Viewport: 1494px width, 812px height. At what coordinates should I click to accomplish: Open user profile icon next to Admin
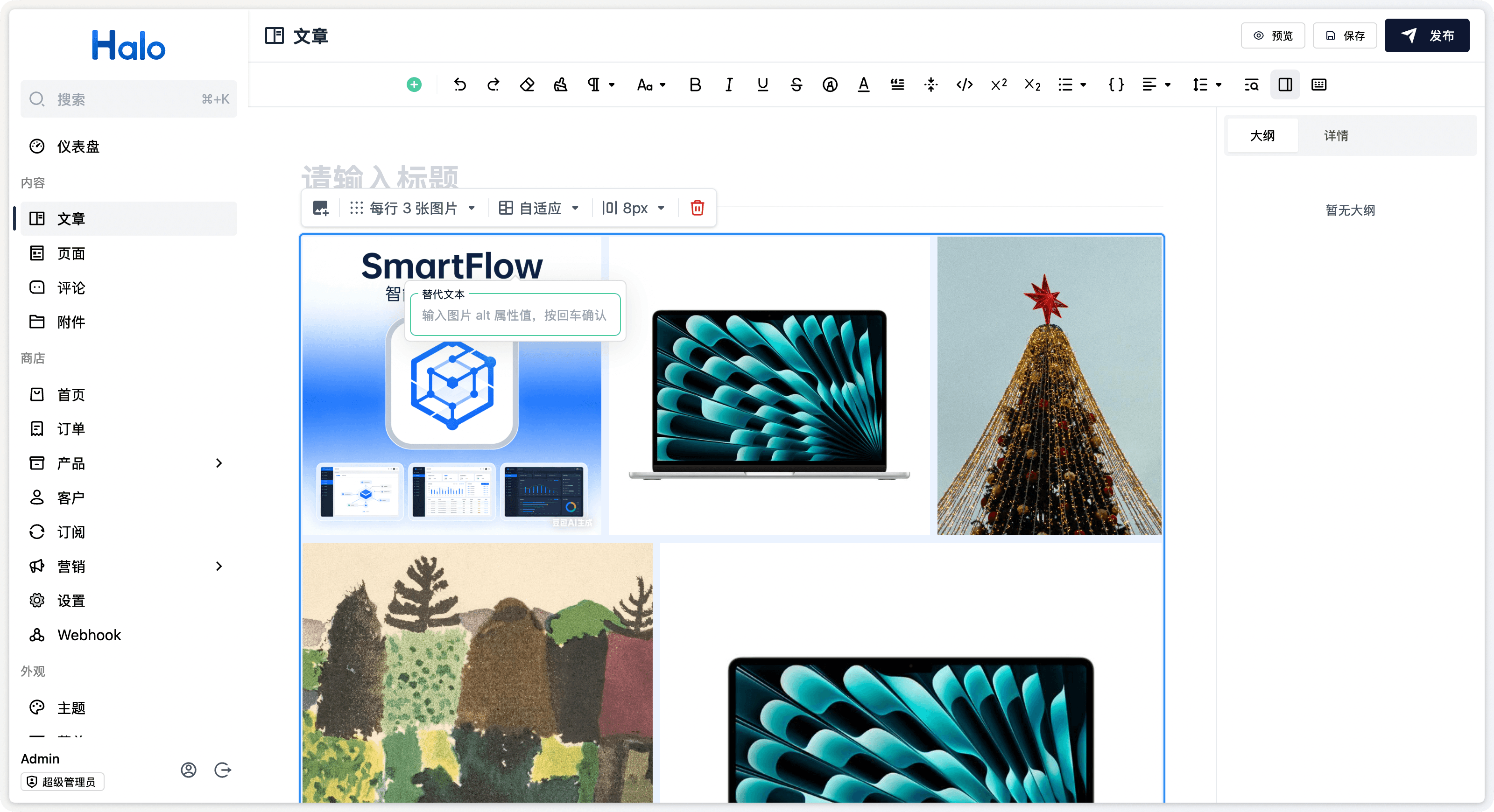pos(189,770)
